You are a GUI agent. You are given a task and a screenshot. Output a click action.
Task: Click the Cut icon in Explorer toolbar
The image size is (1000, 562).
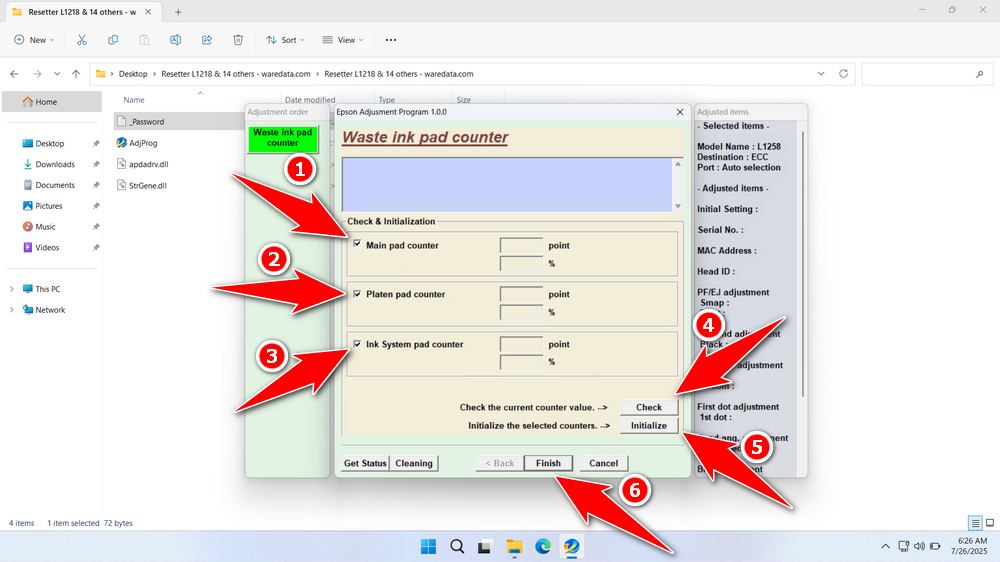point(82,40)
